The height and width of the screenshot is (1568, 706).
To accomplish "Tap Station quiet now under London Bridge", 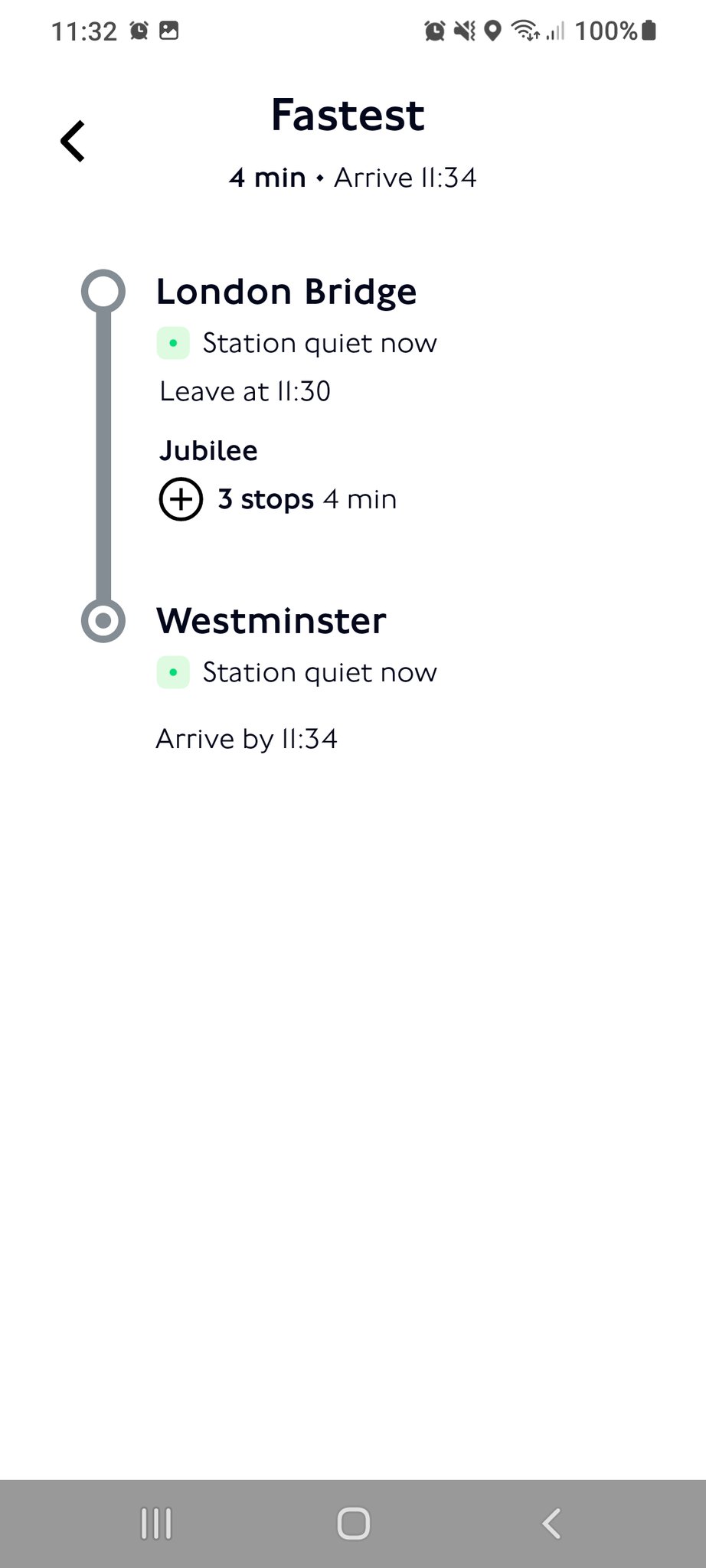I will [x=319, y=343].
